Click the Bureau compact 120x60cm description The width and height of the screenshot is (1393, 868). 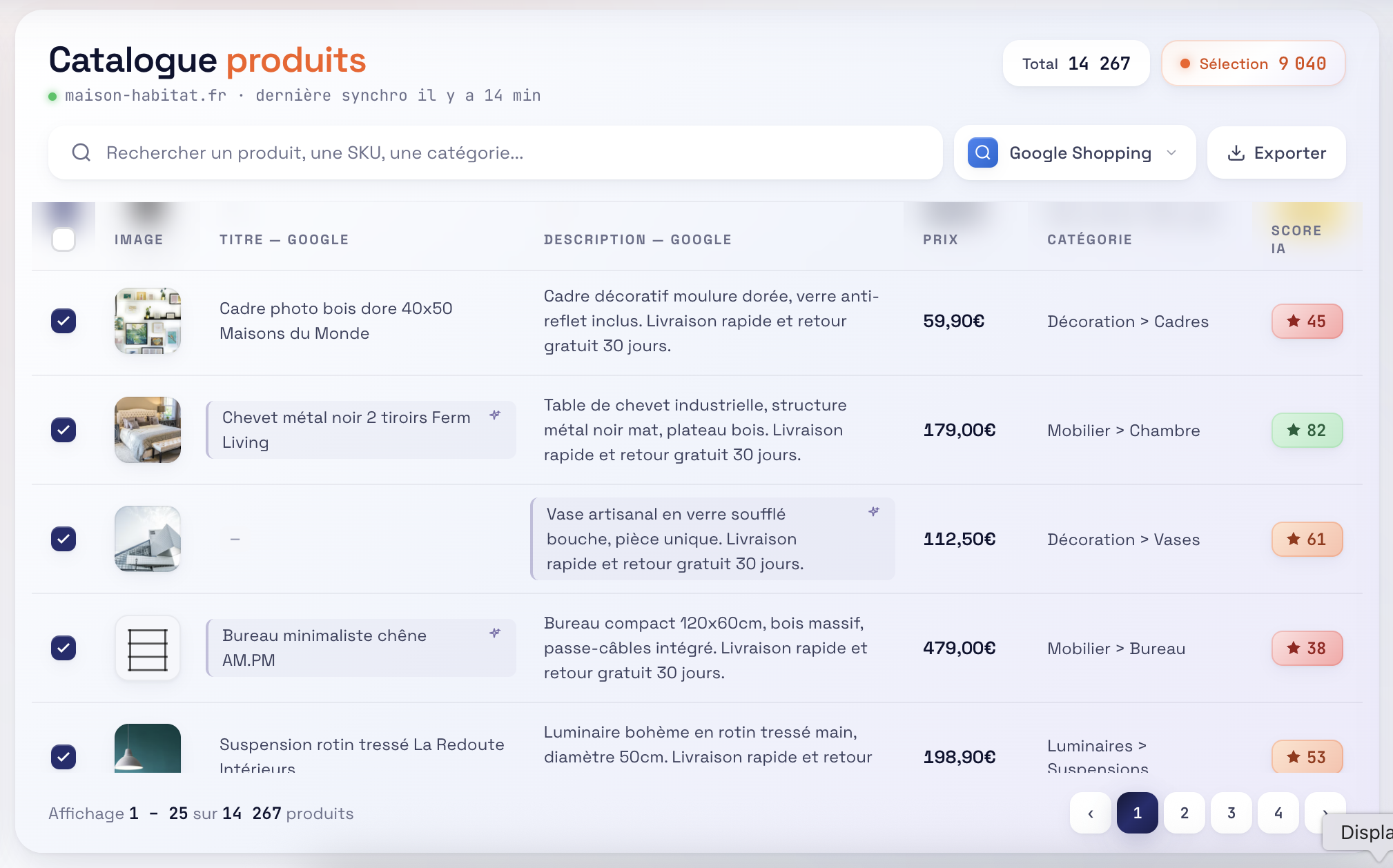[x=705, y=648]
